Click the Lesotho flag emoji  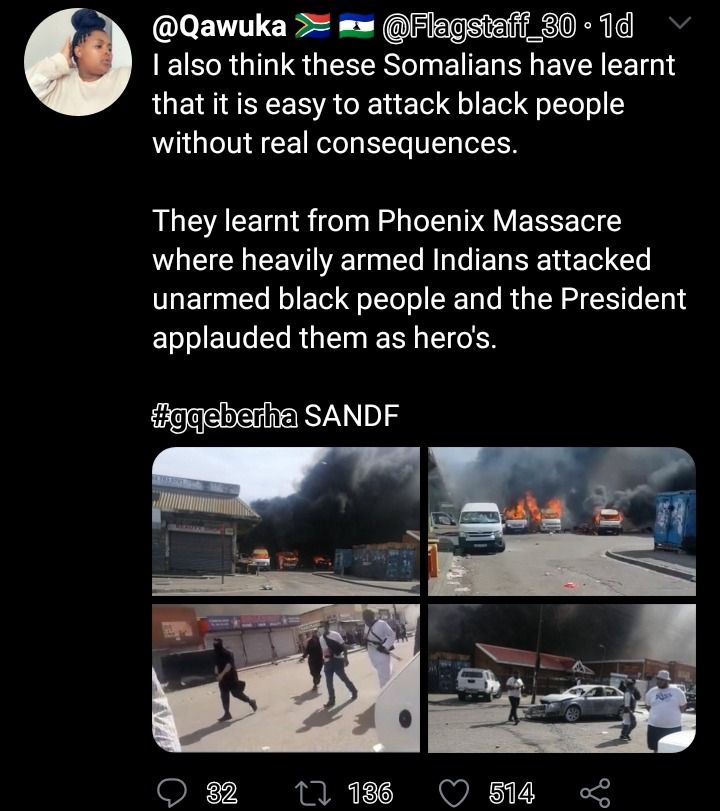pos(357,25)
